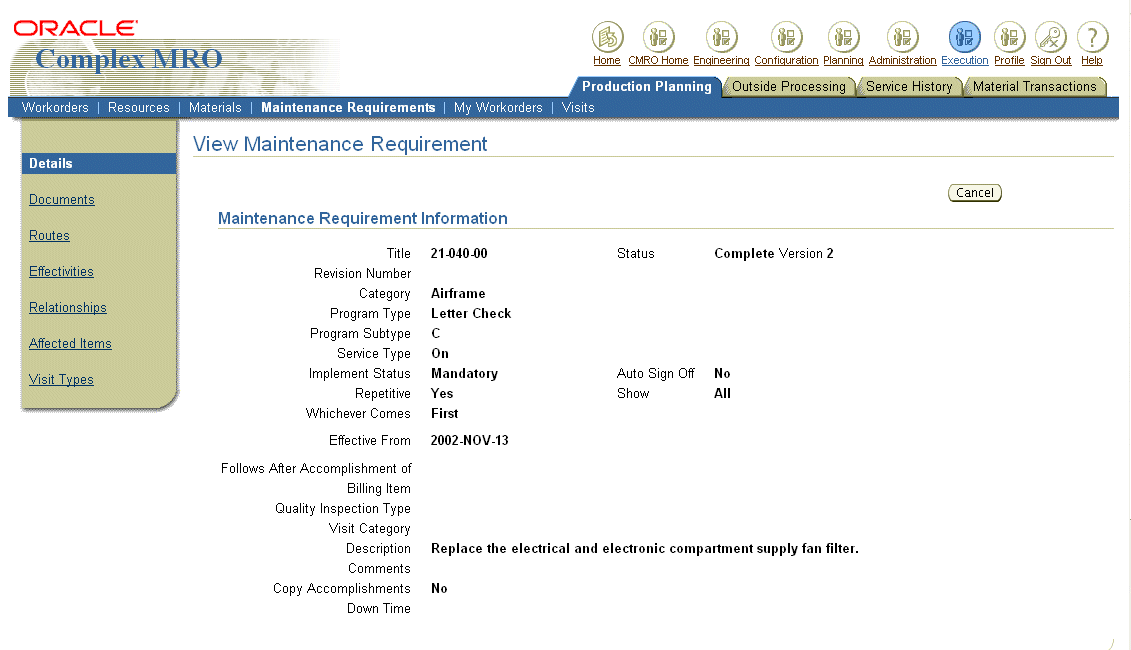Image resolution: width=1131 pixels, height=650 pixels.
Task: Click the Cancel button
Action: click(974, 193)
